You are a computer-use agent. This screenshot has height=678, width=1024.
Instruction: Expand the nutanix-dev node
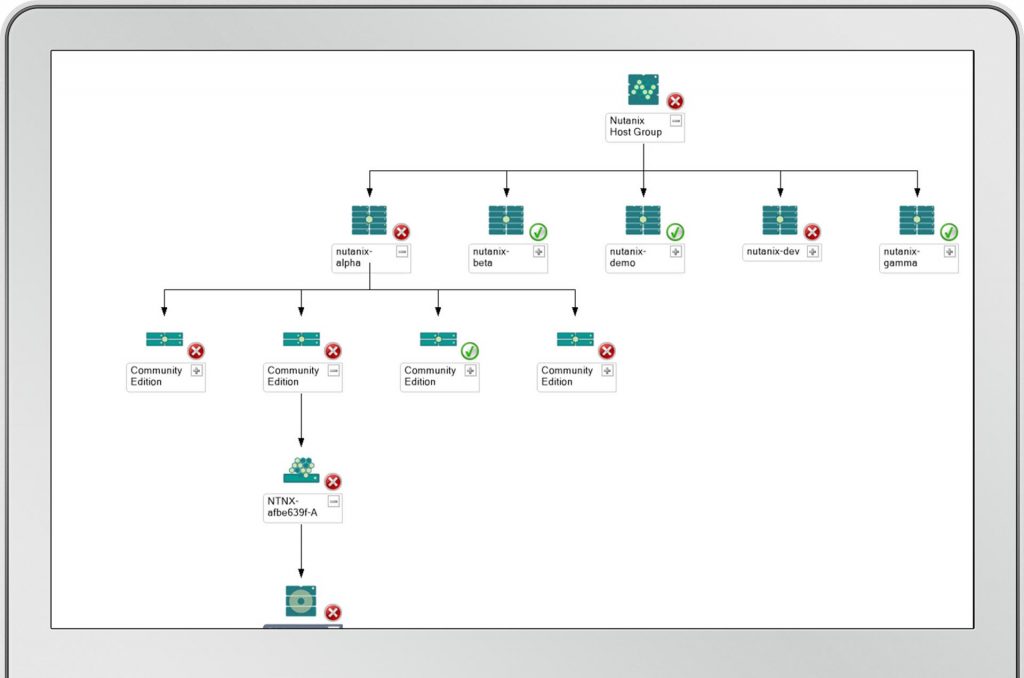[813, 251]
